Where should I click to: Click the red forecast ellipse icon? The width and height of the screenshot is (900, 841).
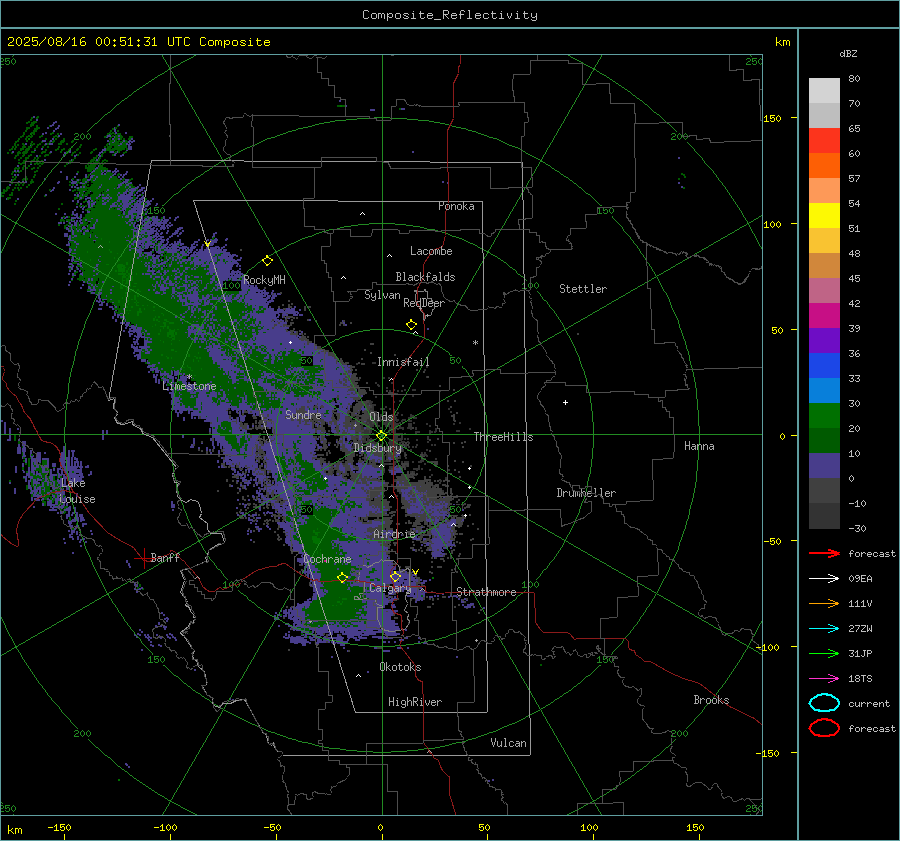(824, 728)
